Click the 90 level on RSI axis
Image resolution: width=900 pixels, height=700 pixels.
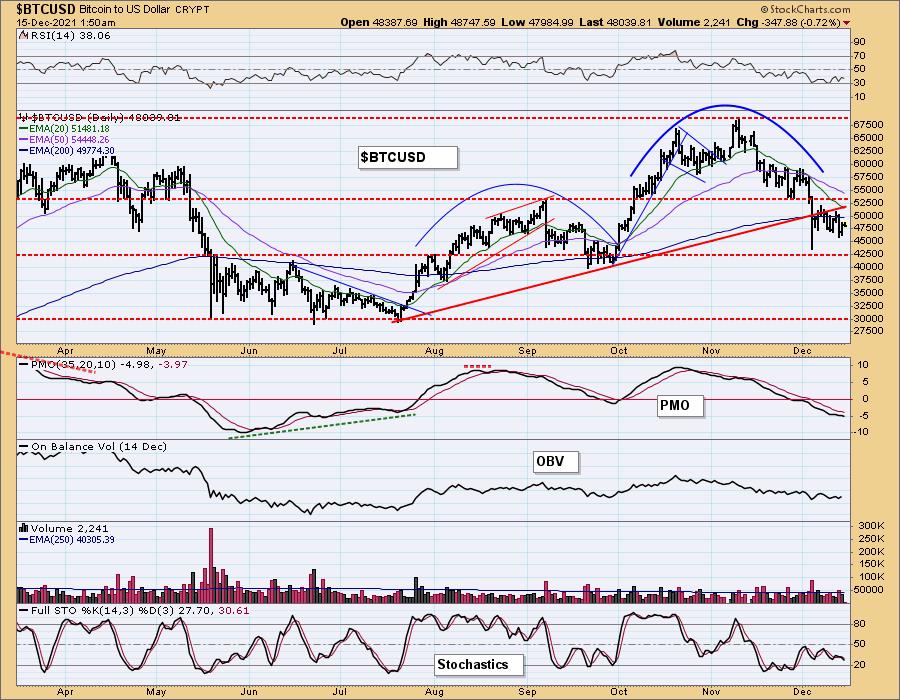[x=859, y=42]
